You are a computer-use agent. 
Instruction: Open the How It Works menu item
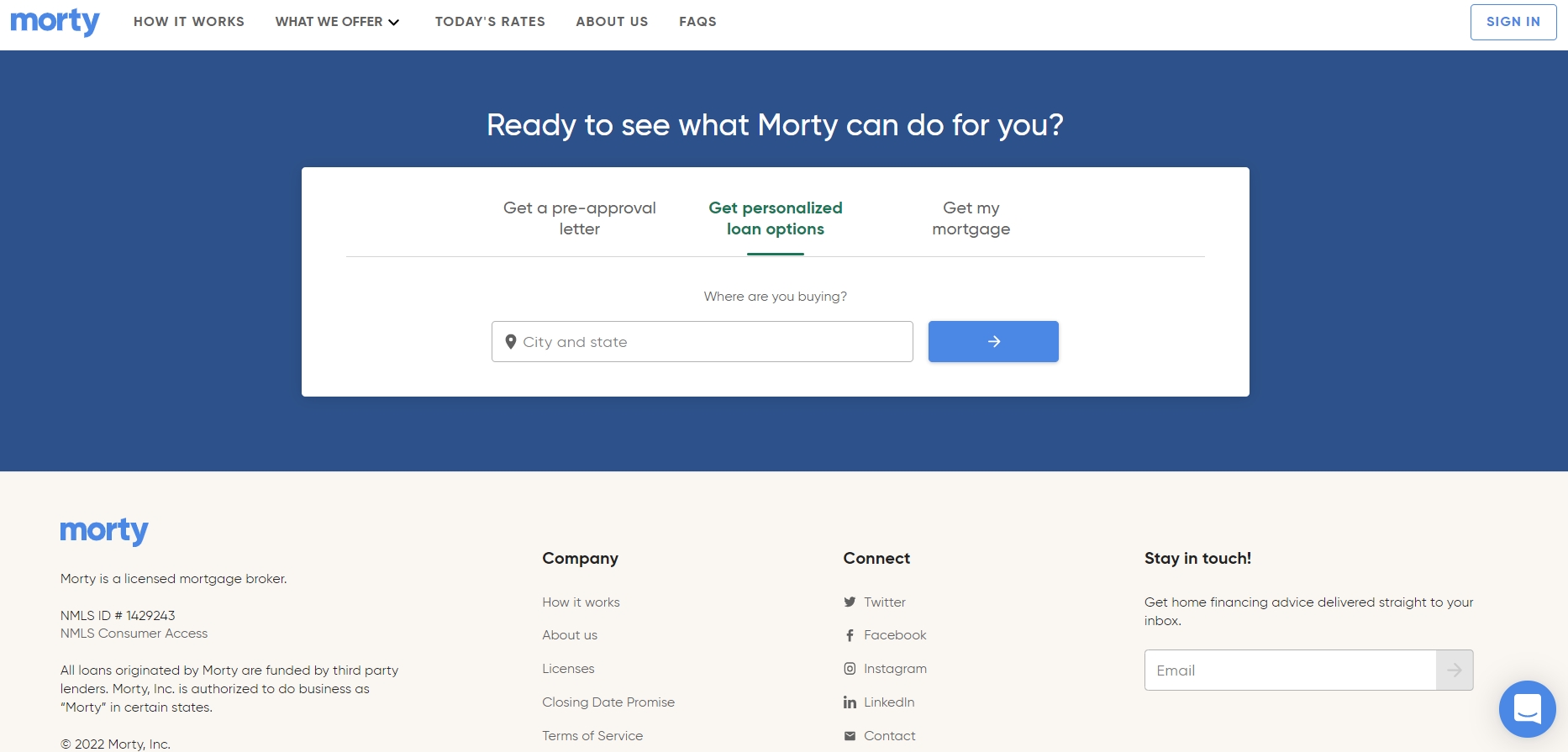click(189, 22)
